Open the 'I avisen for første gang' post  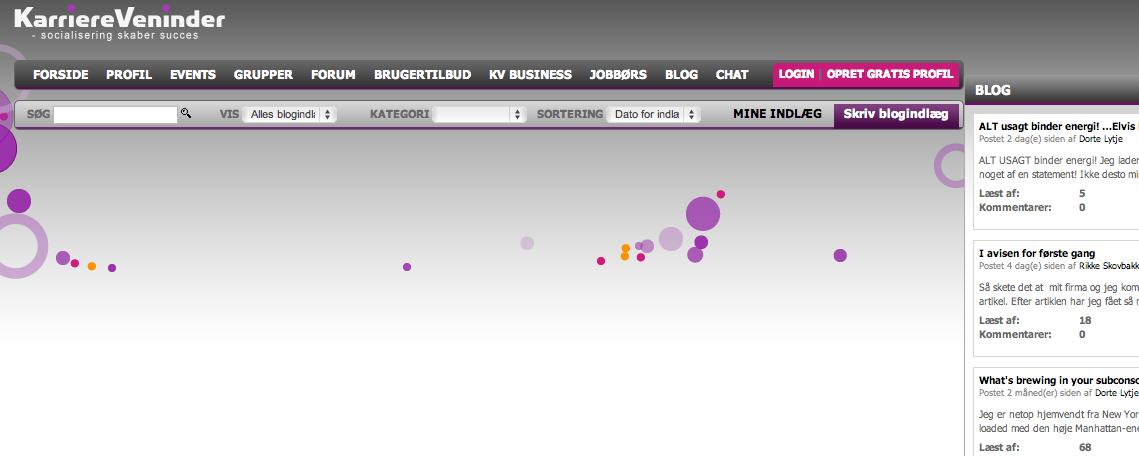(1037, 254)
